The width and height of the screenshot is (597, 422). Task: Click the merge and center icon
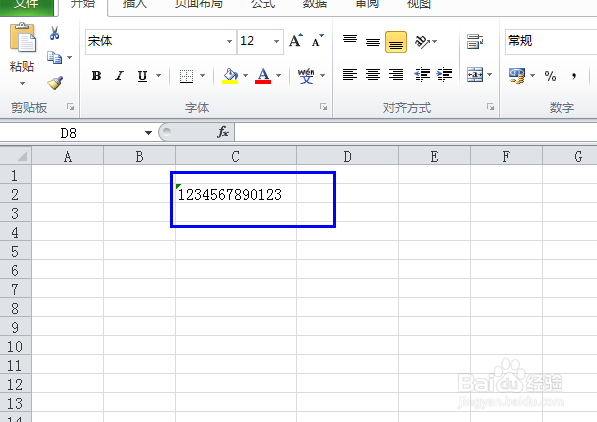[475, 75]
